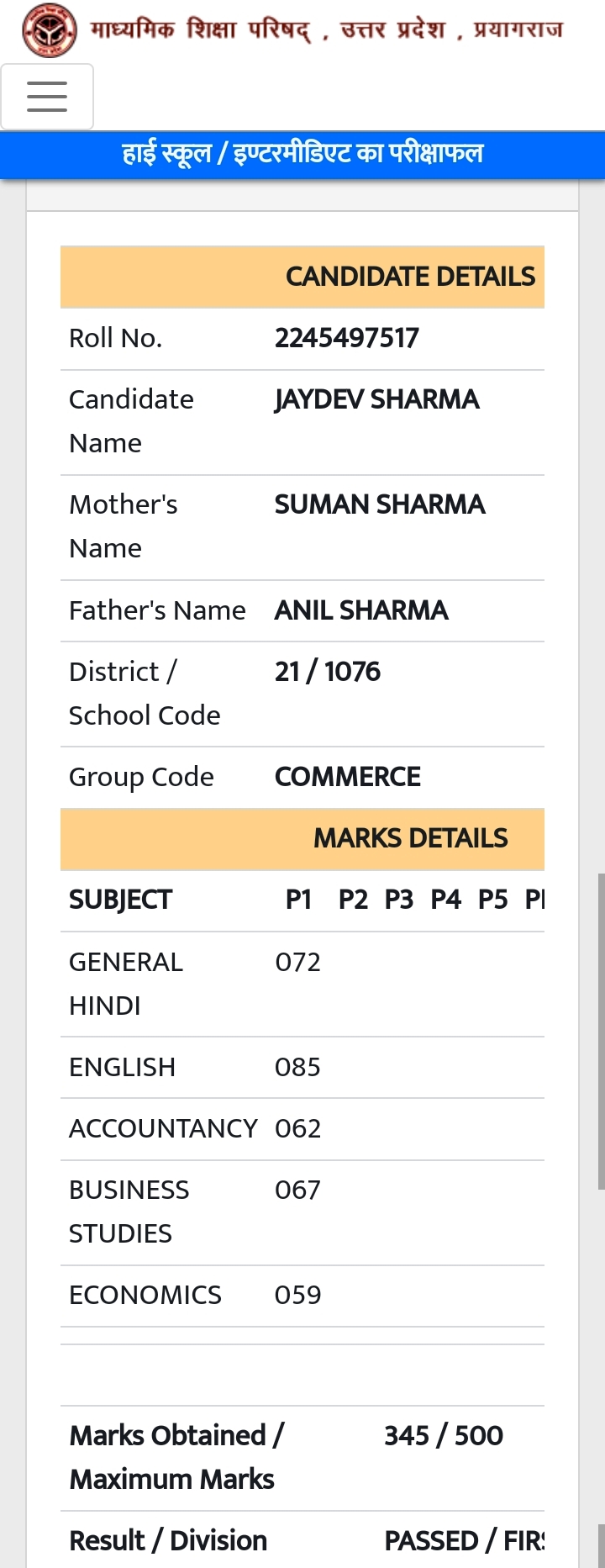Viewport: 605px width, 1568px height.
Task: Click total marks 345 / 500
Action: point(444,1436)
